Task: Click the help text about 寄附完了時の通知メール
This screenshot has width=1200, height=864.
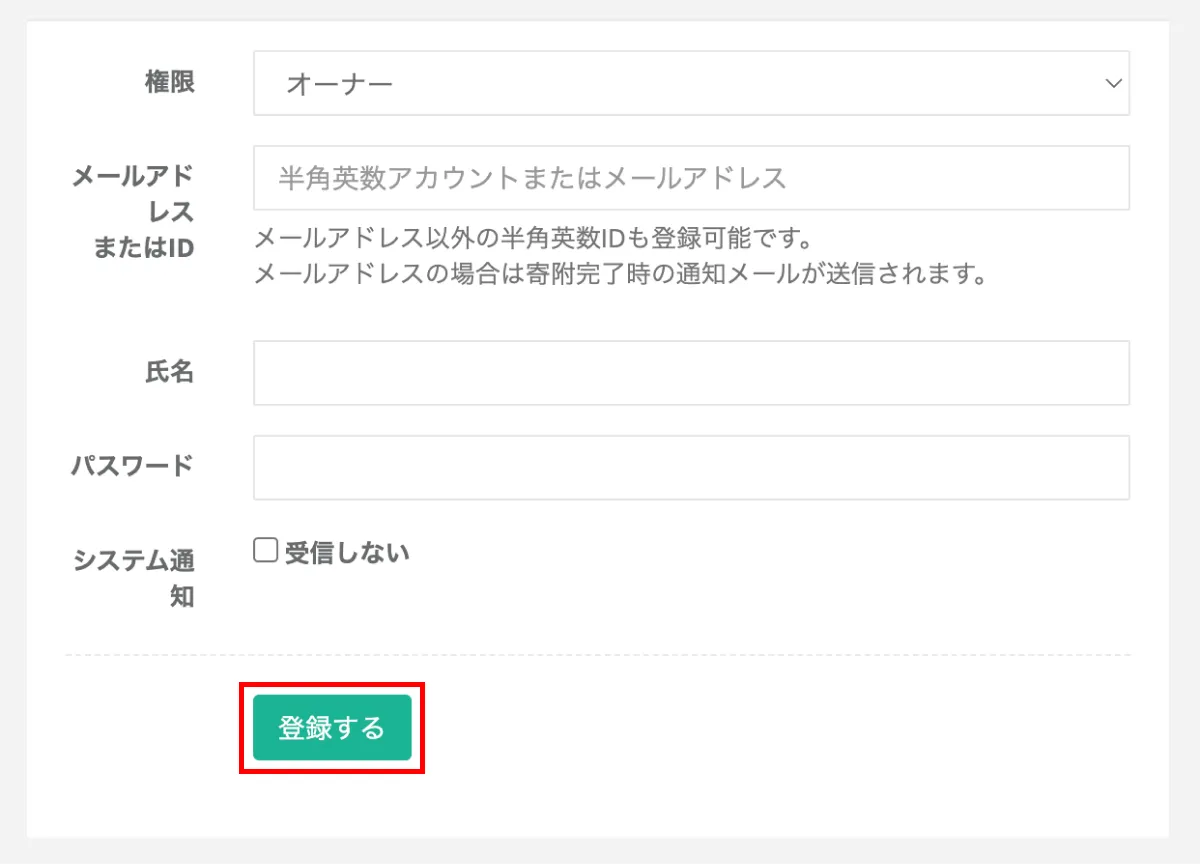Action: pyautogui.click(x=620, y=273)
